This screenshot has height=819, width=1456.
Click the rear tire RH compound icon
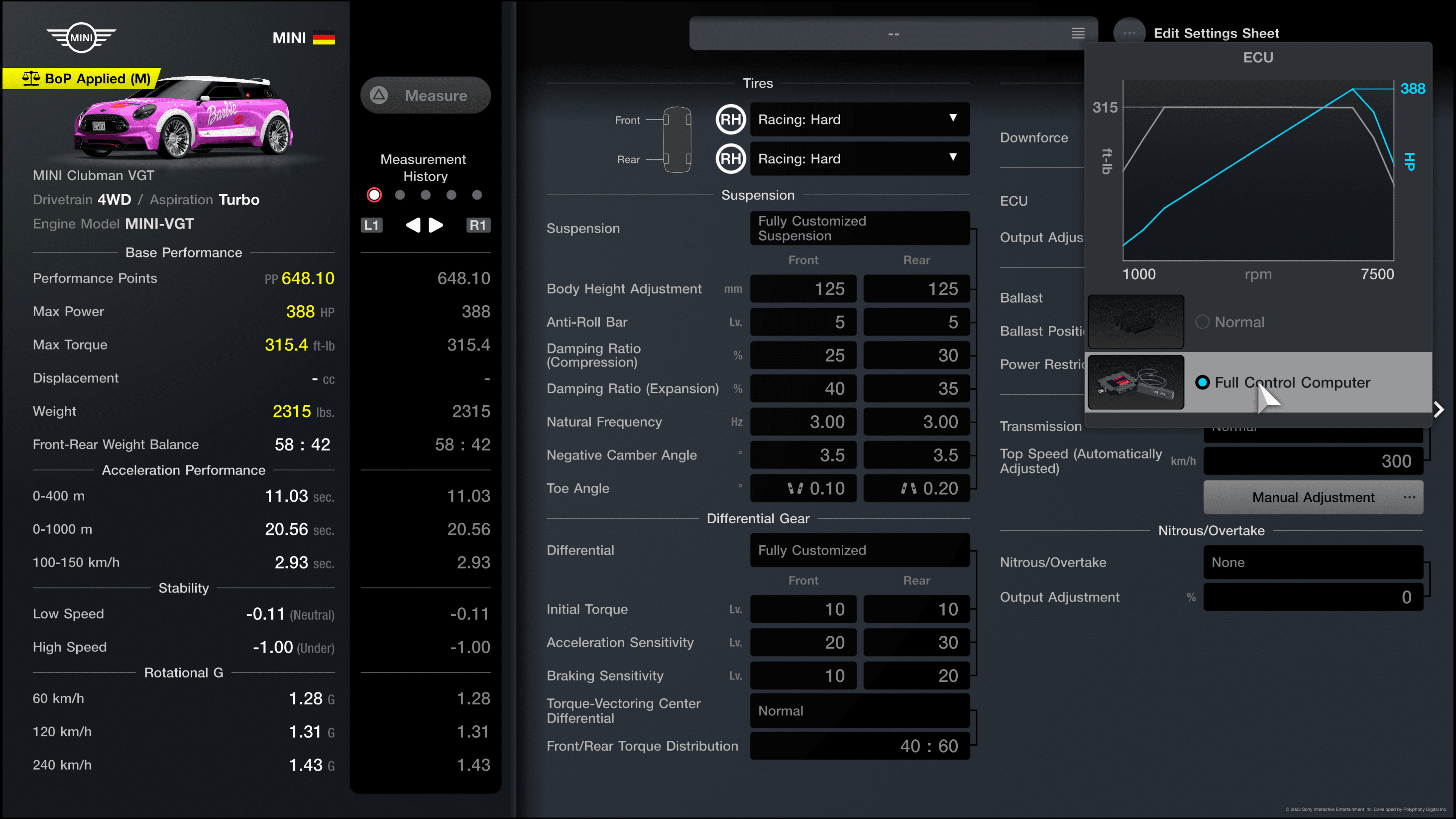pyautogui.click(x=730, y=159)
